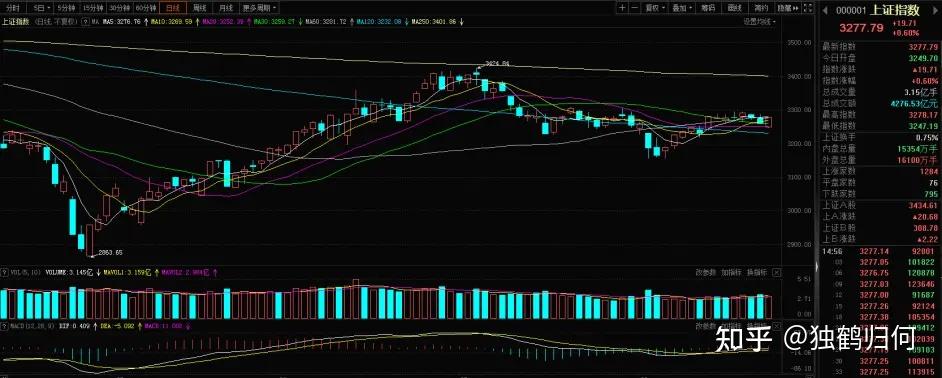Click the MA250 indicator value

coord(433,21)
